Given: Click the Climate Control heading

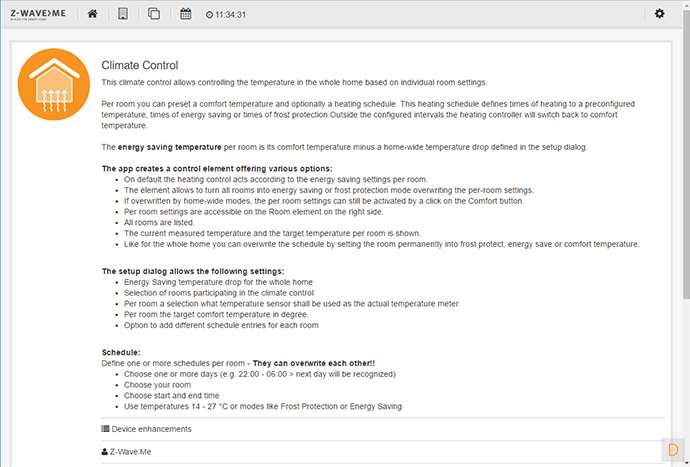Looking at the screenshot, I should point(140,65).
